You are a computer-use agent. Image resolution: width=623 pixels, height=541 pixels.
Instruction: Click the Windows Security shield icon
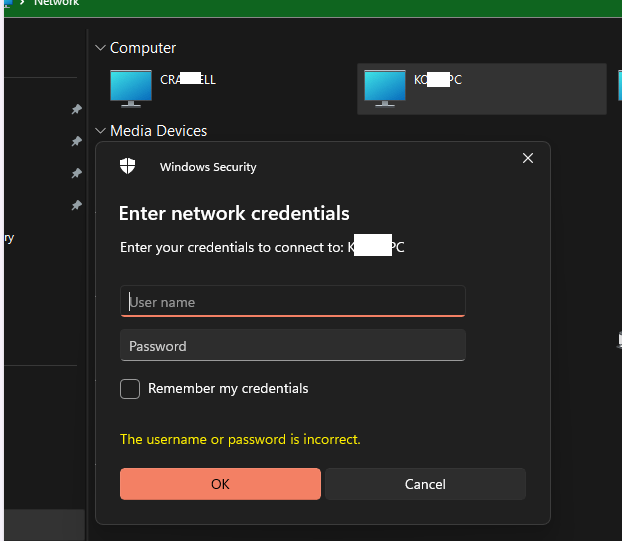point(128,166)
